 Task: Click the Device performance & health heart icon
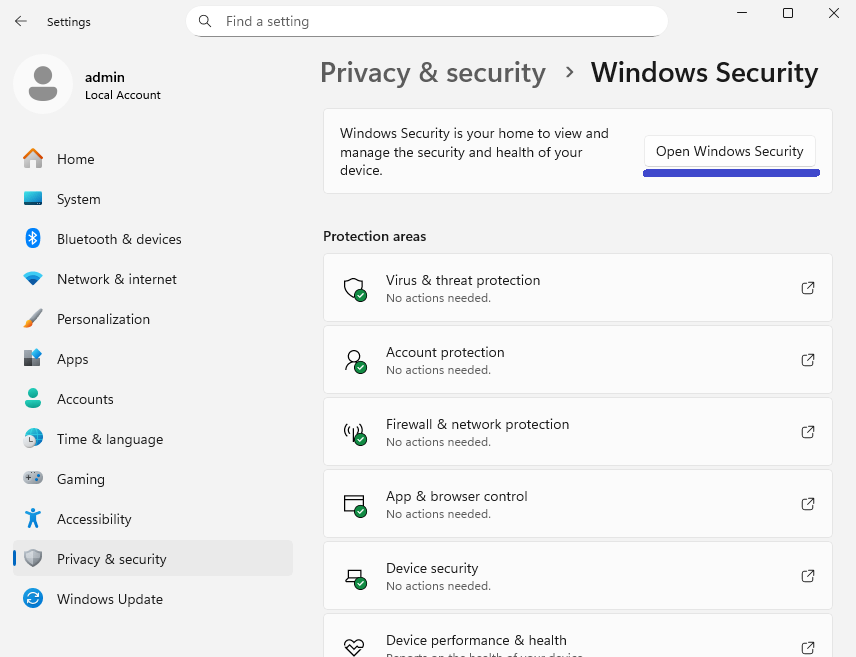click(x=354, y=647)
